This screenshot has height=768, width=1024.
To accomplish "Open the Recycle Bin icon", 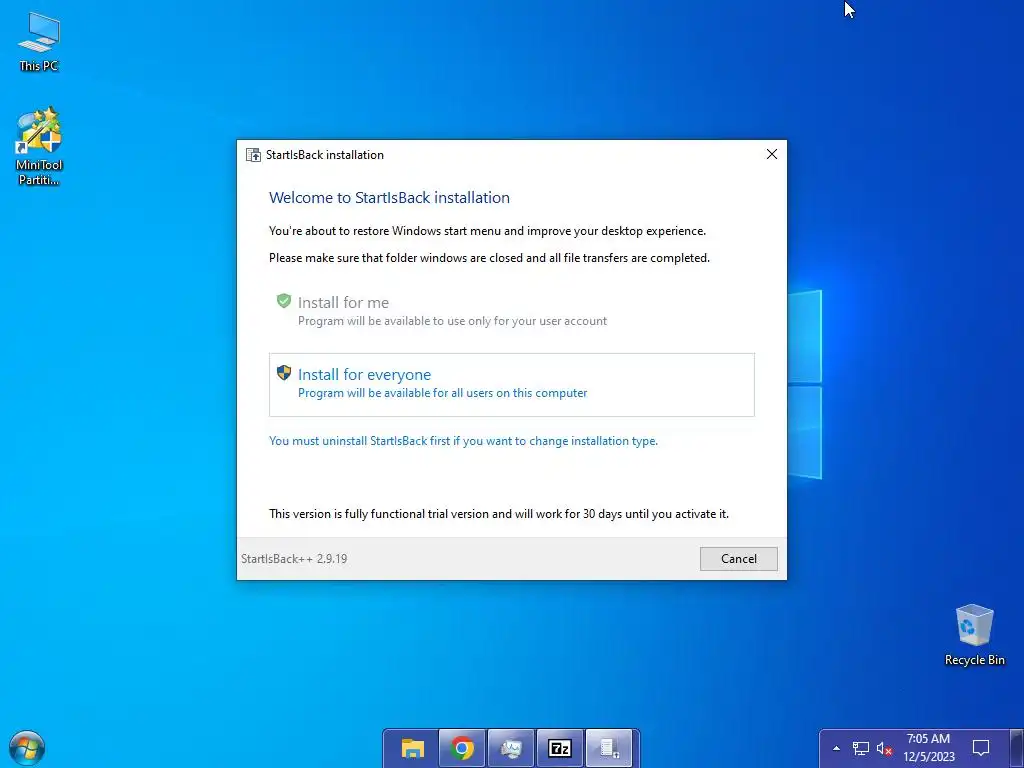I will [974, 635].
